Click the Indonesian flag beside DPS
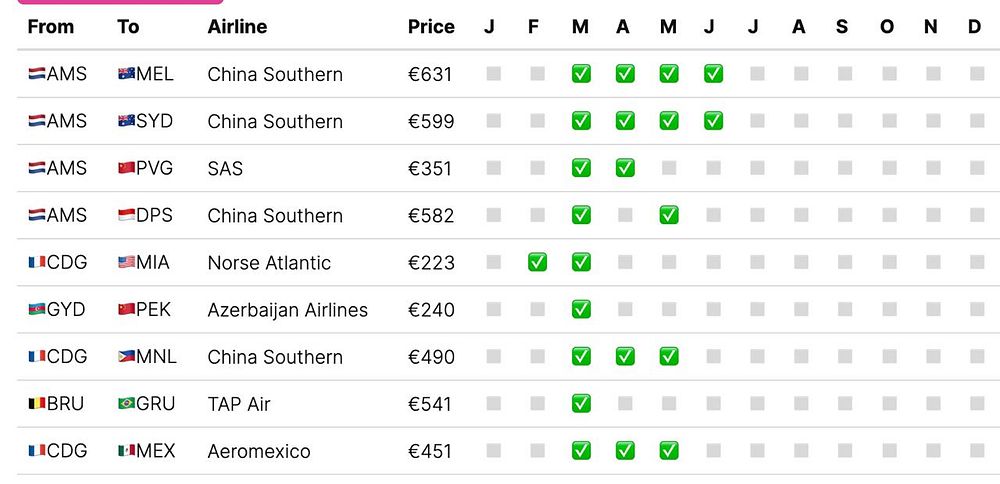1000x484 pixels. pyautogui.click(x=126, y=215)
